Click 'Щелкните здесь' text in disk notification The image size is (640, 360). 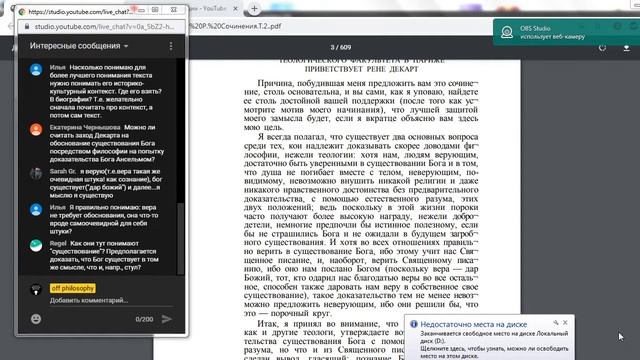pos(440,349)
